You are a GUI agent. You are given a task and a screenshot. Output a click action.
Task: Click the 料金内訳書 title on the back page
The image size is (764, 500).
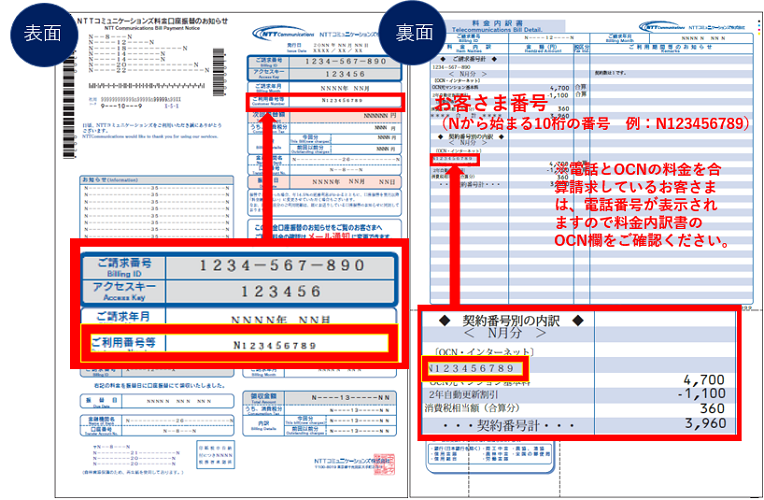(497, 23)
